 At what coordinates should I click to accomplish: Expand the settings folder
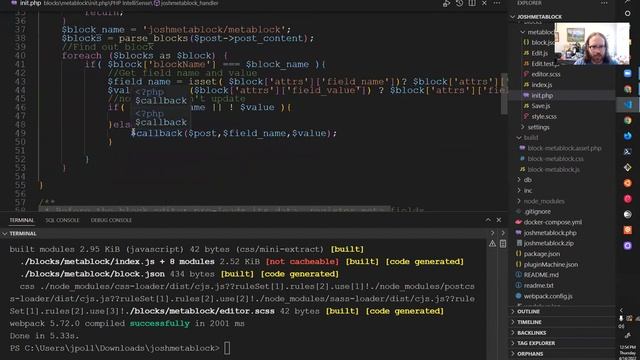point(538,127)
